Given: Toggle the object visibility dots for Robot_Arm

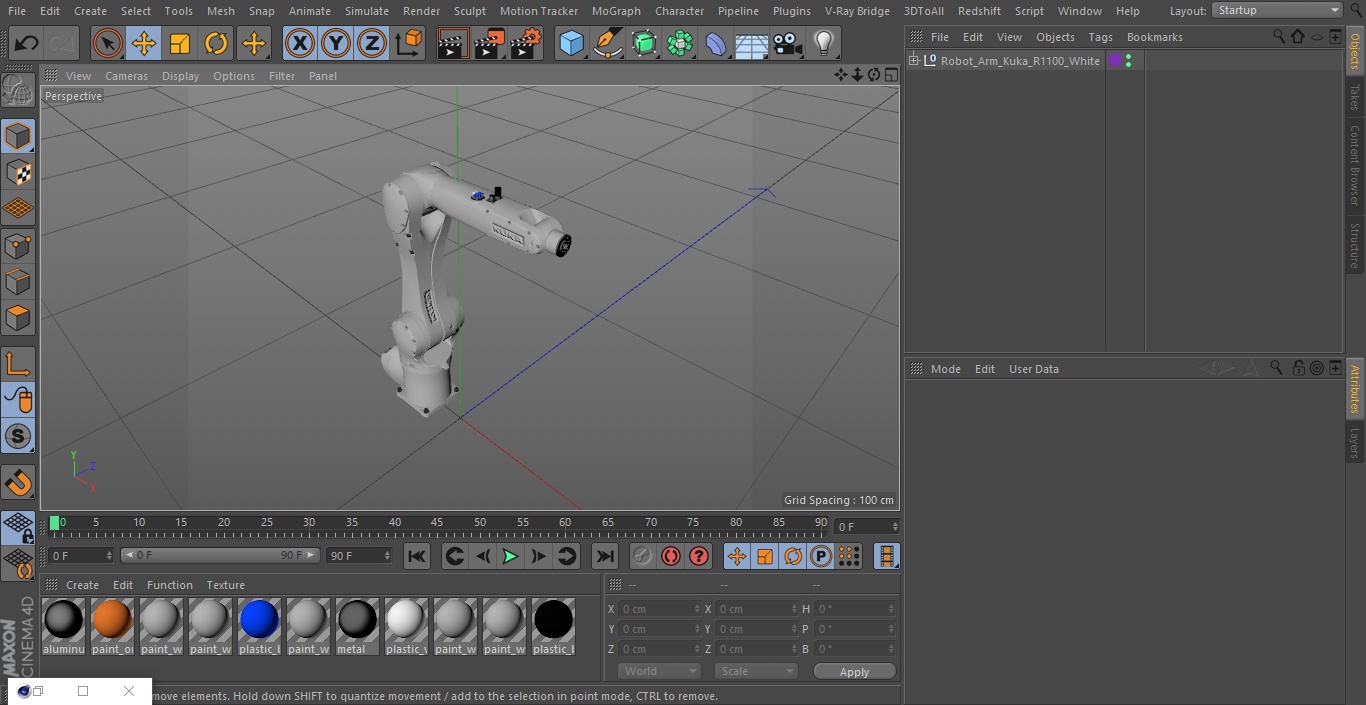Looking at the screenshot, I should [x=1129, y=61].
